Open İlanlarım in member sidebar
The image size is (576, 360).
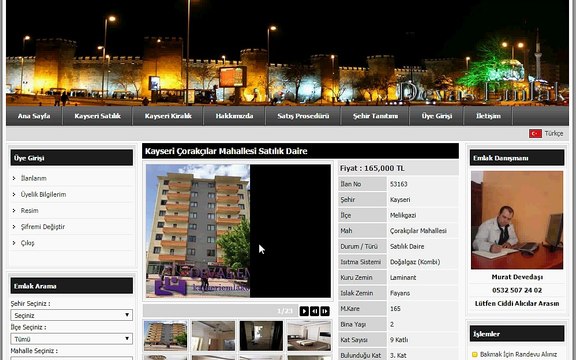(33, 178)
